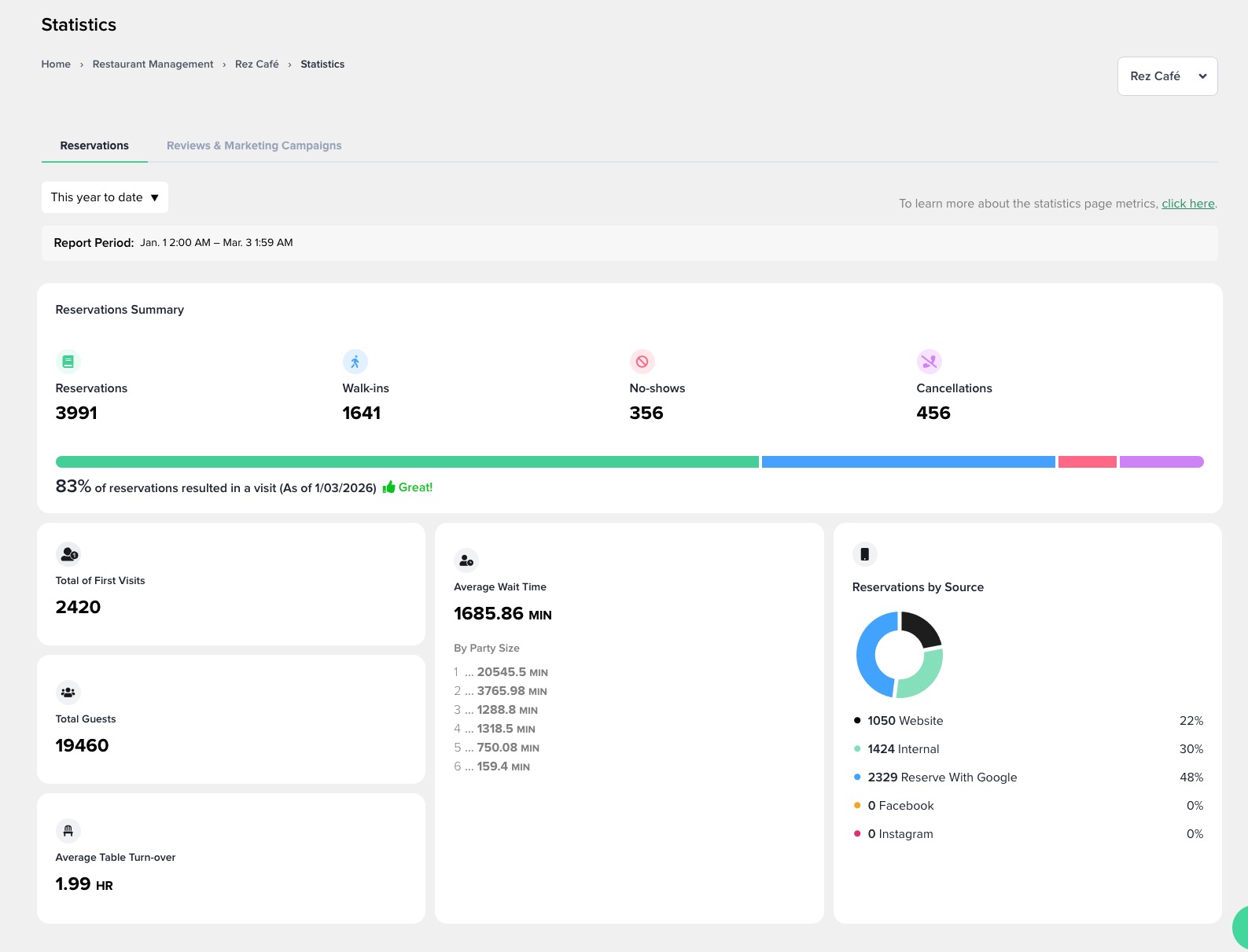Click the Average Wait Time icon
This screenshot has width=1248, height=952.
pos(466,561)
